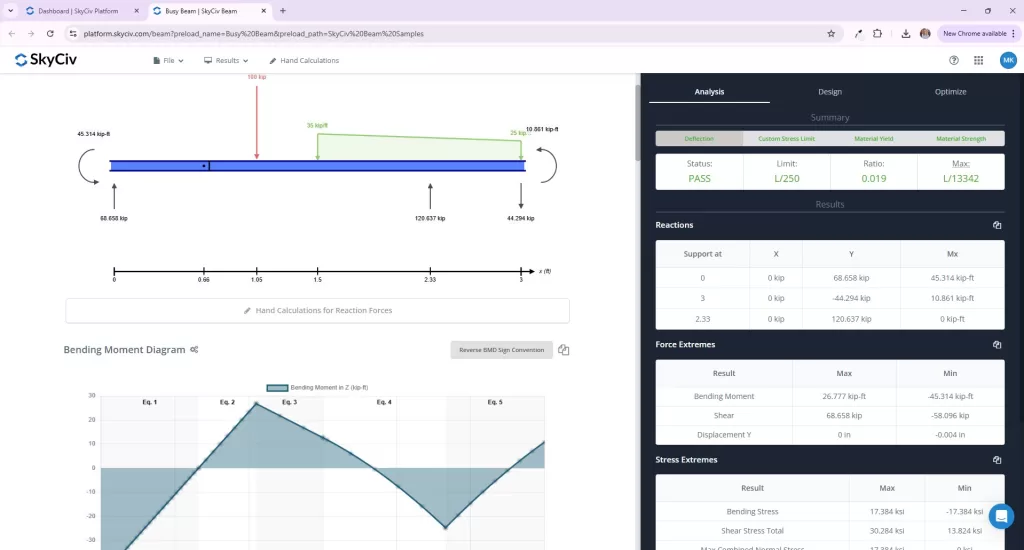The width and height of the screenshot is (1024, 550).
Task: Click the blue beam member
Action: point(317,166)
